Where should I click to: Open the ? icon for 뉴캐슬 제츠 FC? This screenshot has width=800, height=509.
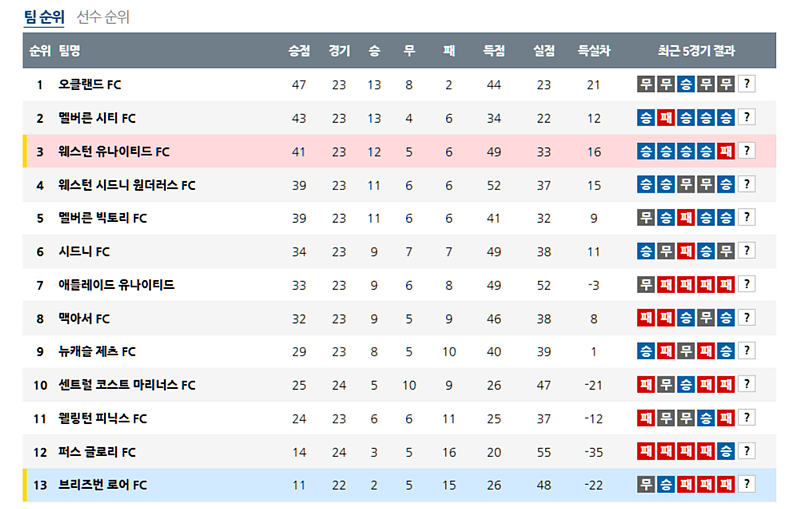pyautogui.click(x=746, y=351)
